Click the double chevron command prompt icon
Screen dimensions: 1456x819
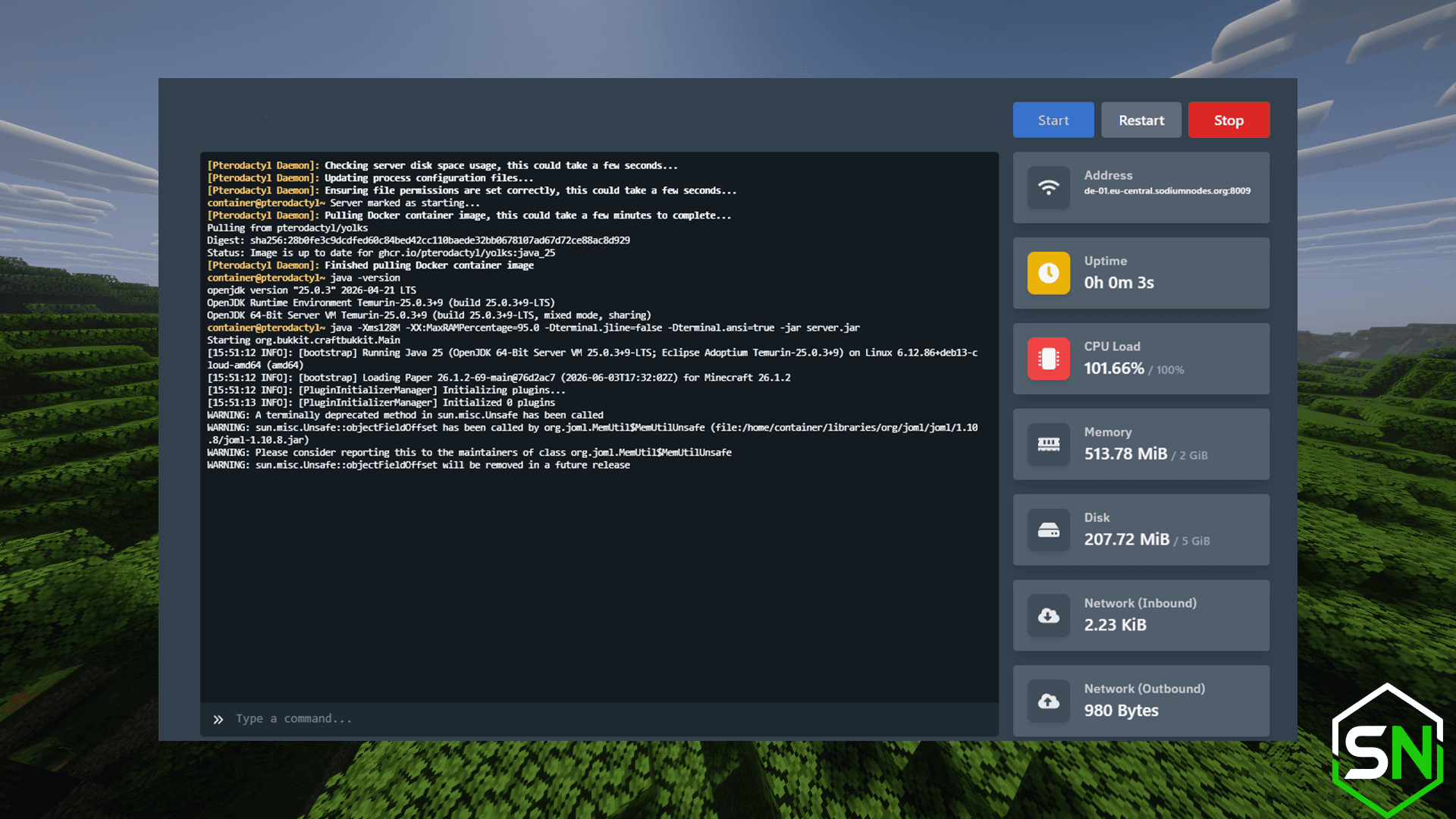218,719
